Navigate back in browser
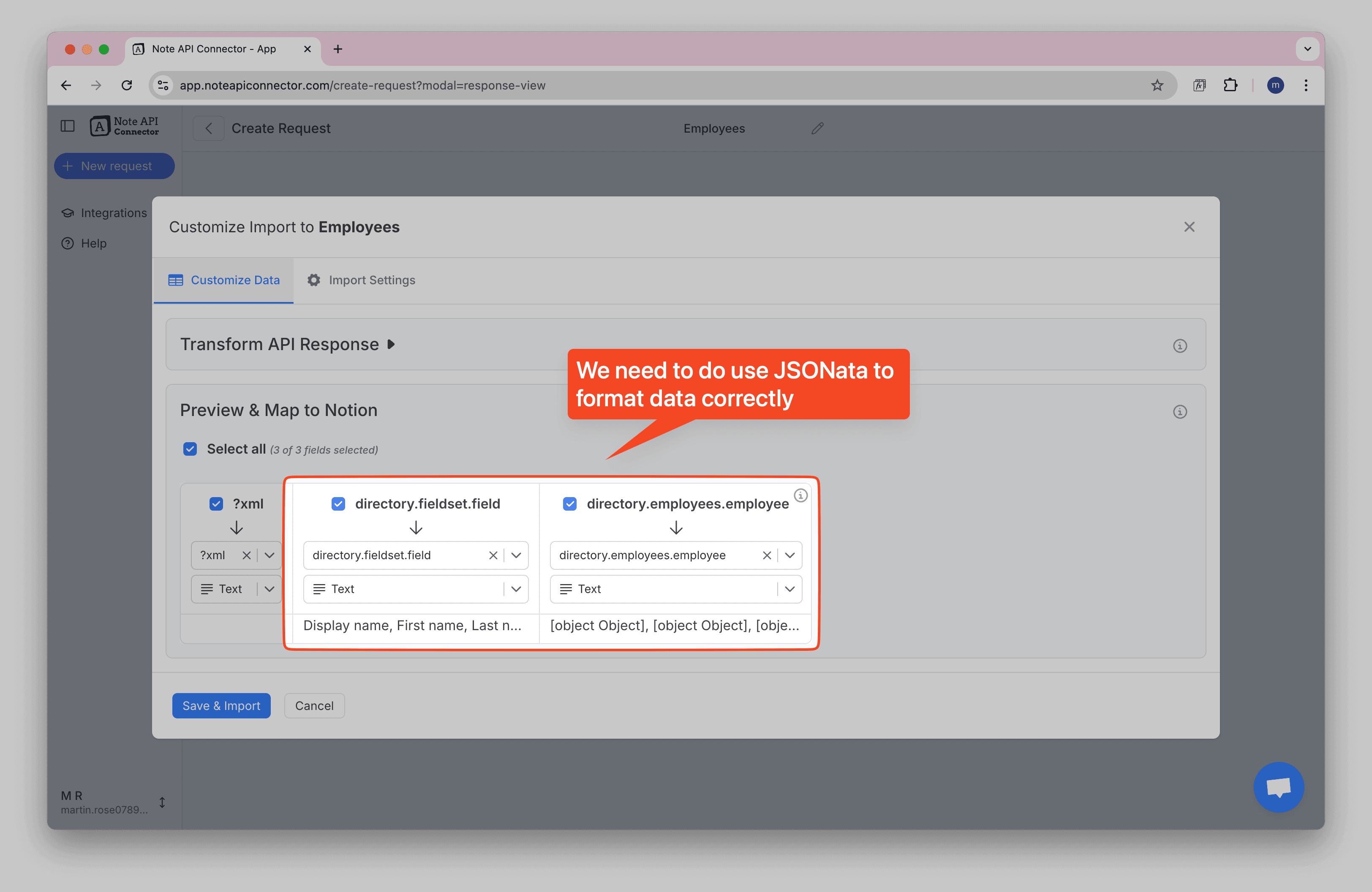The width and height of the screenshot is (1372, 892). coord(66,85)
